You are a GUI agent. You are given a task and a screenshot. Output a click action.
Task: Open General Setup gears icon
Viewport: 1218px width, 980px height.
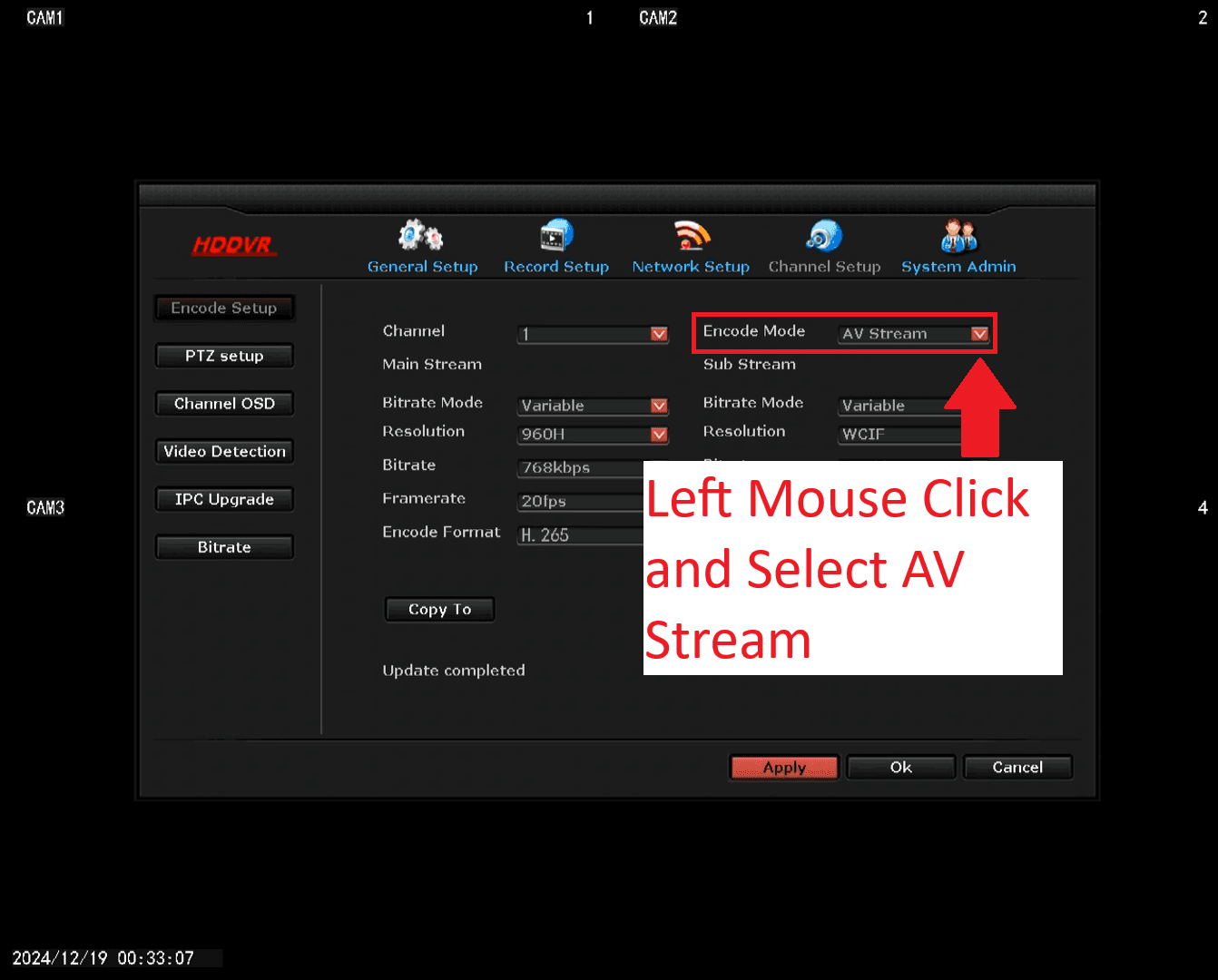tap(421, 236)
